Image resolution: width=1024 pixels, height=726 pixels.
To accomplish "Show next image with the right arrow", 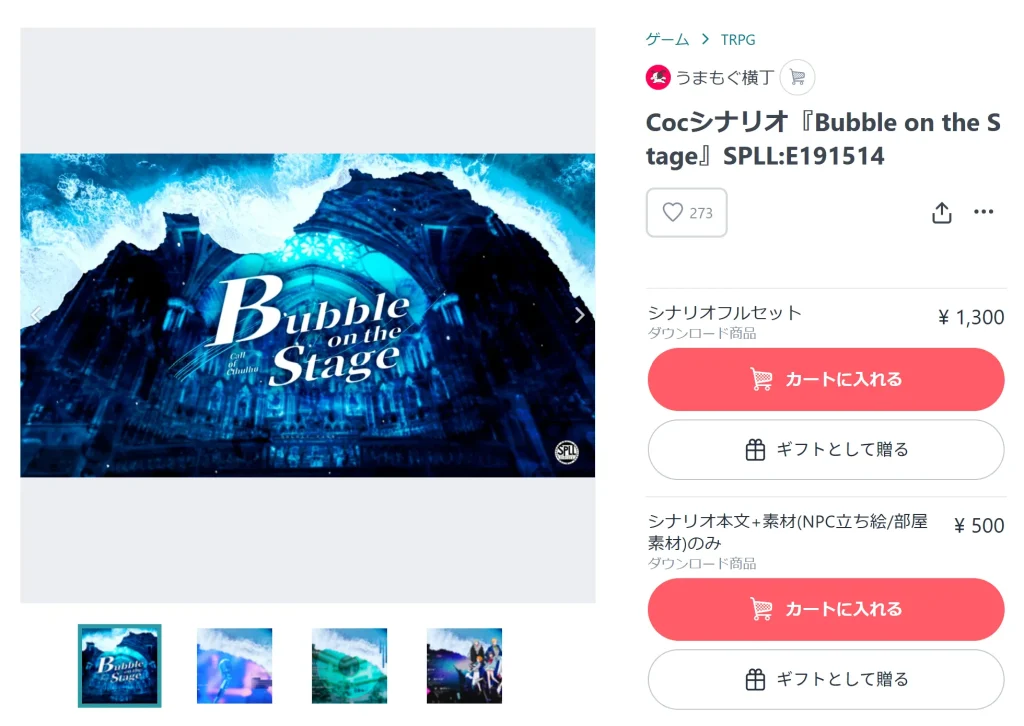I will click(579, 315).
